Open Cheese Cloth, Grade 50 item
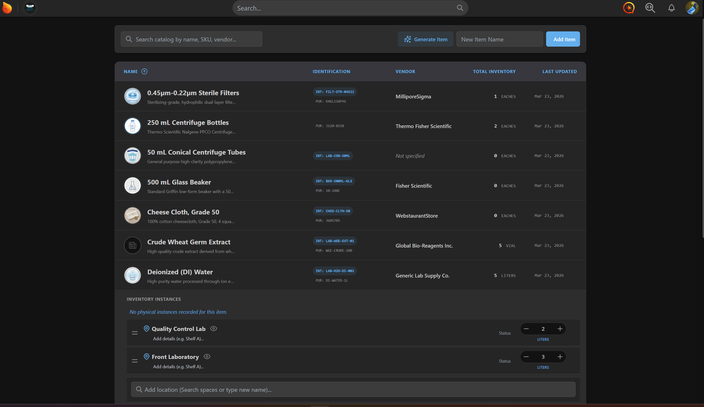The height and width of the screenshot is (407, 704). click(x=183, y=212)
